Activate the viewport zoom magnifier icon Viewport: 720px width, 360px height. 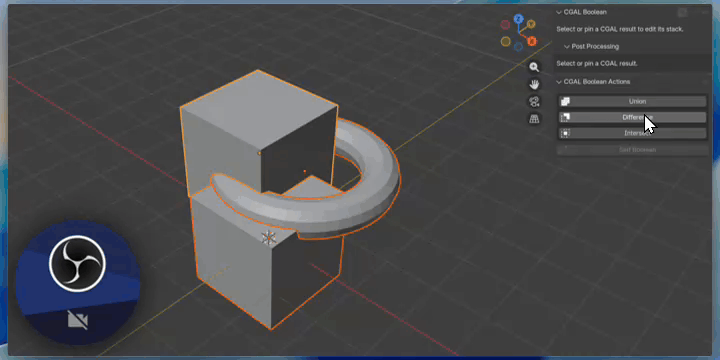[534, 67]
